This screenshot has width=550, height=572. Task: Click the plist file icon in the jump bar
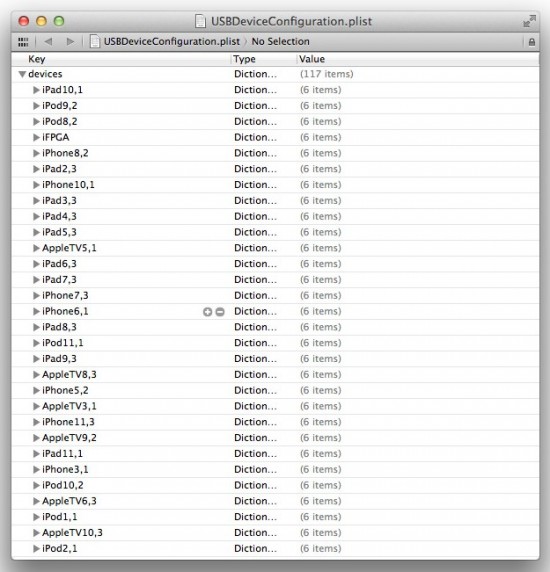click(95, 42)
